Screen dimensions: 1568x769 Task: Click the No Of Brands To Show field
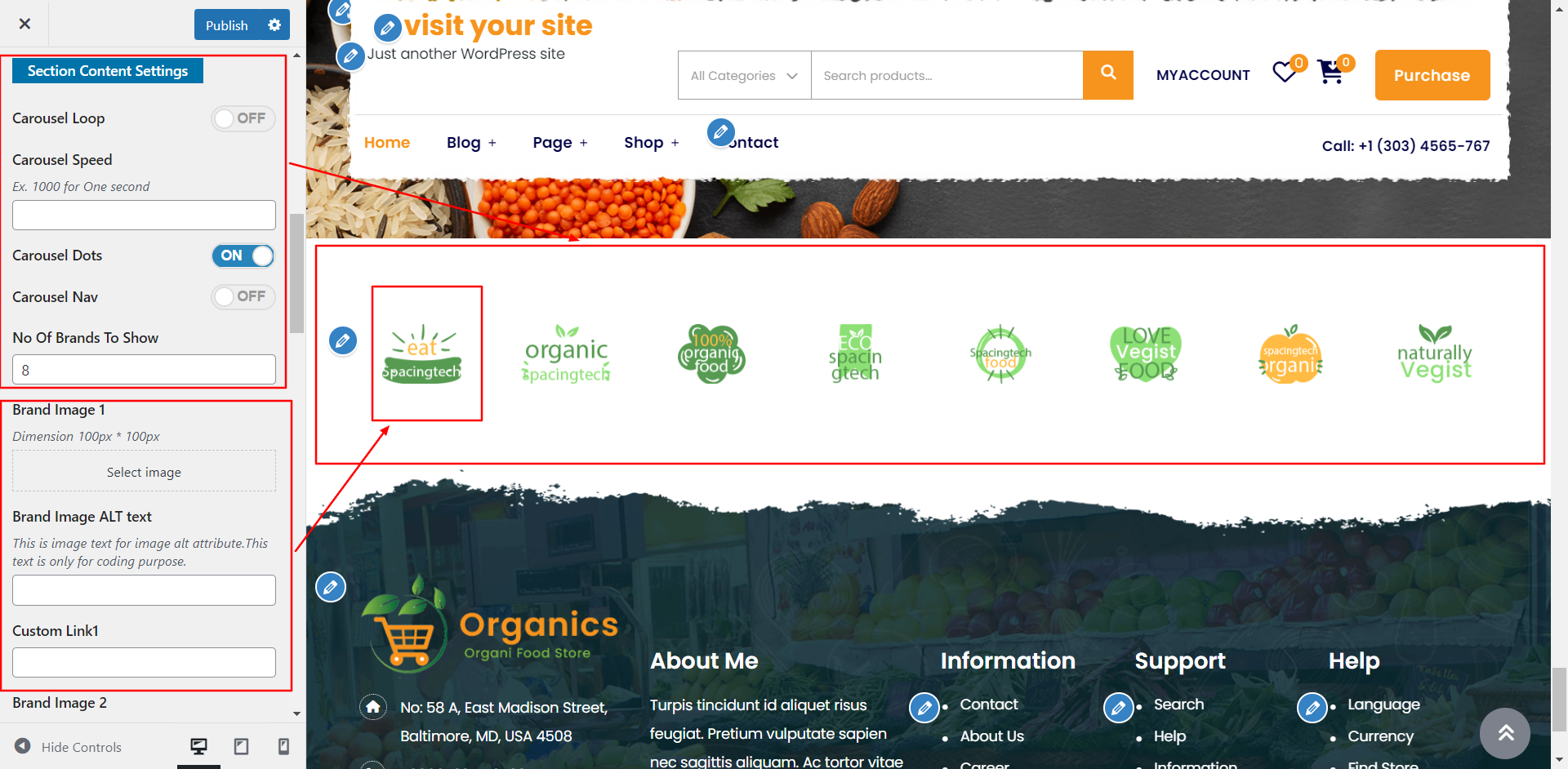[144, 369]
